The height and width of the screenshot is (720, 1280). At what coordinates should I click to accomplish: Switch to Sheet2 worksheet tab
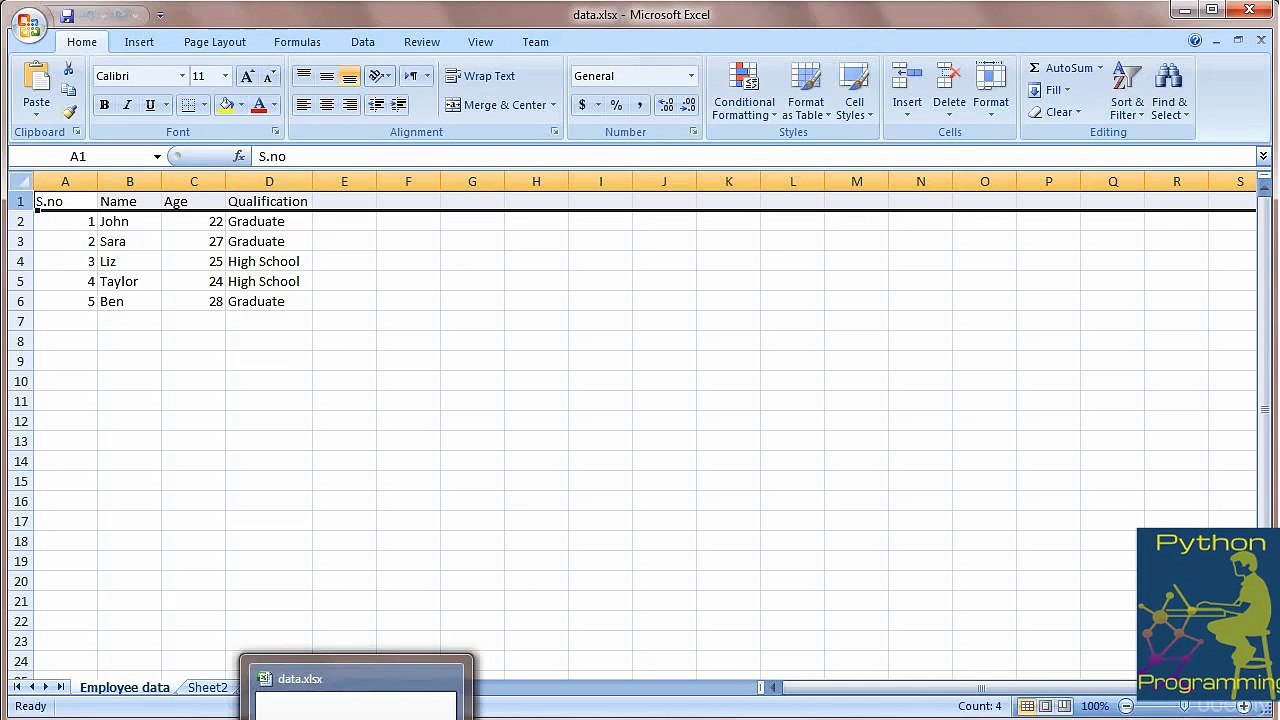207,687
